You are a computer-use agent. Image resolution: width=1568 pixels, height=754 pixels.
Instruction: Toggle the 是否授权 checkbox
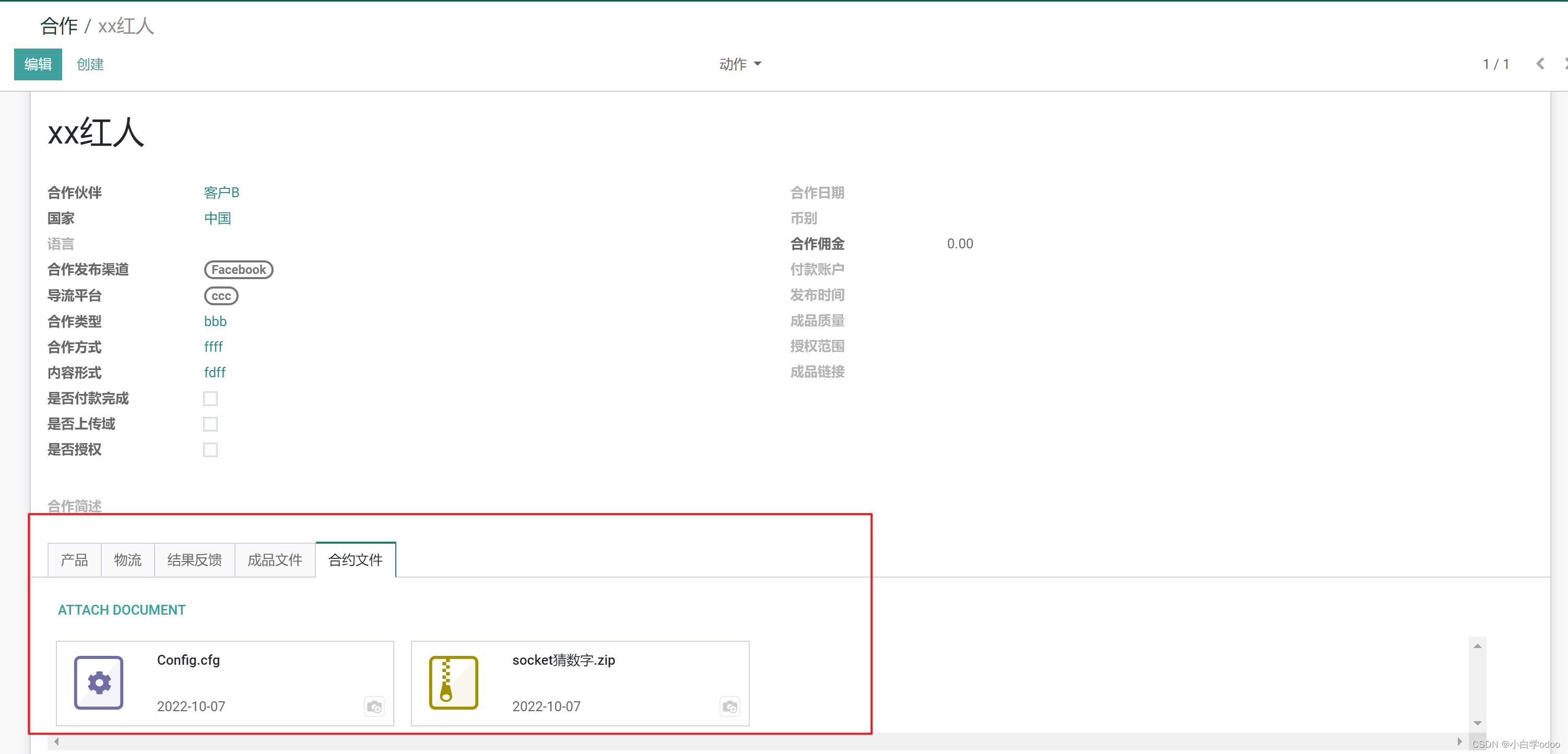210,449
